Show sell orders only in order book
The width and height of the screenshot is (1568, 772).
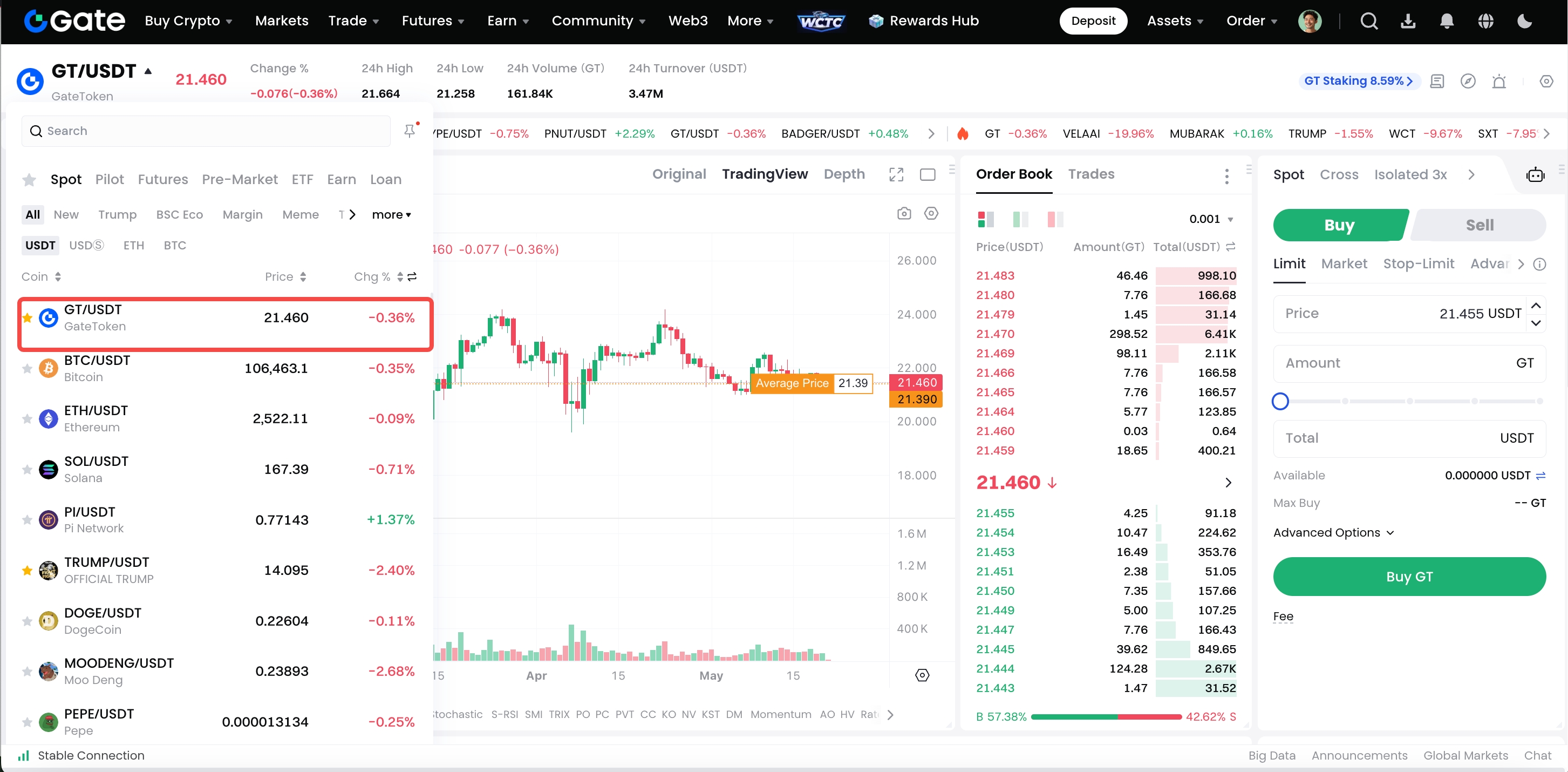click(x=1055, y=219)
